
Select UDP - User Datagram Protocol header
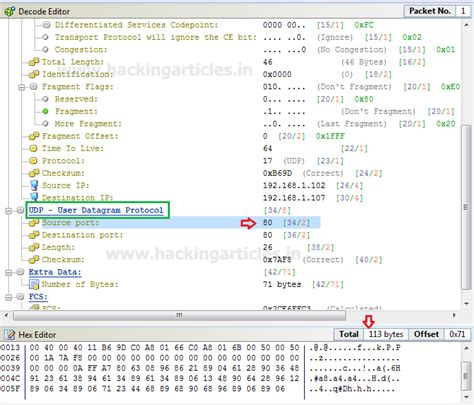96,210
